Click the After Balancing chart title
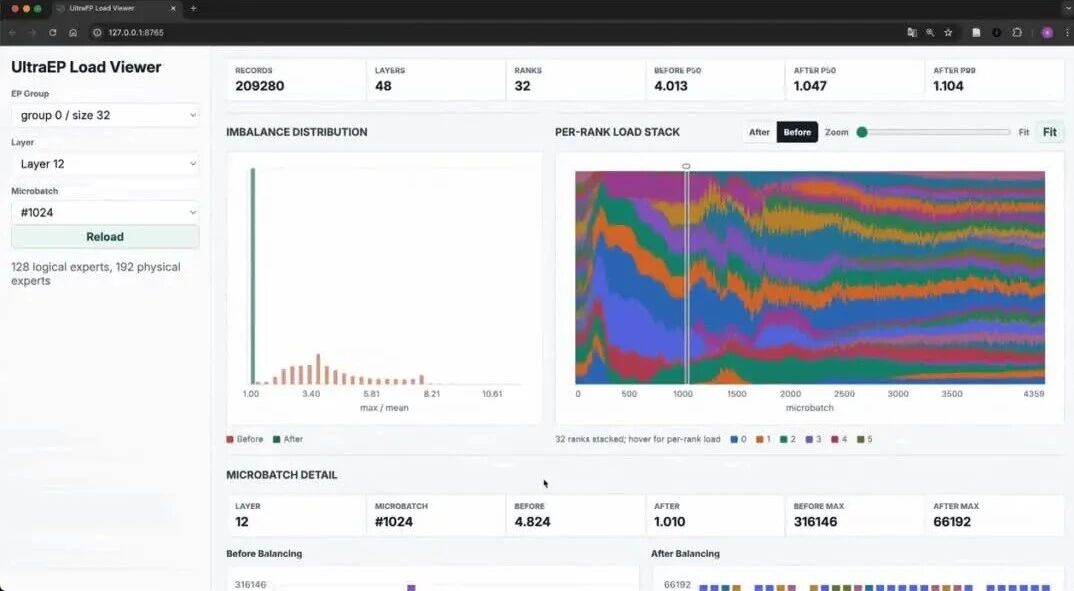Image resolution: width=1074 pixels, height=591 pixels. [x=685, y=553]
